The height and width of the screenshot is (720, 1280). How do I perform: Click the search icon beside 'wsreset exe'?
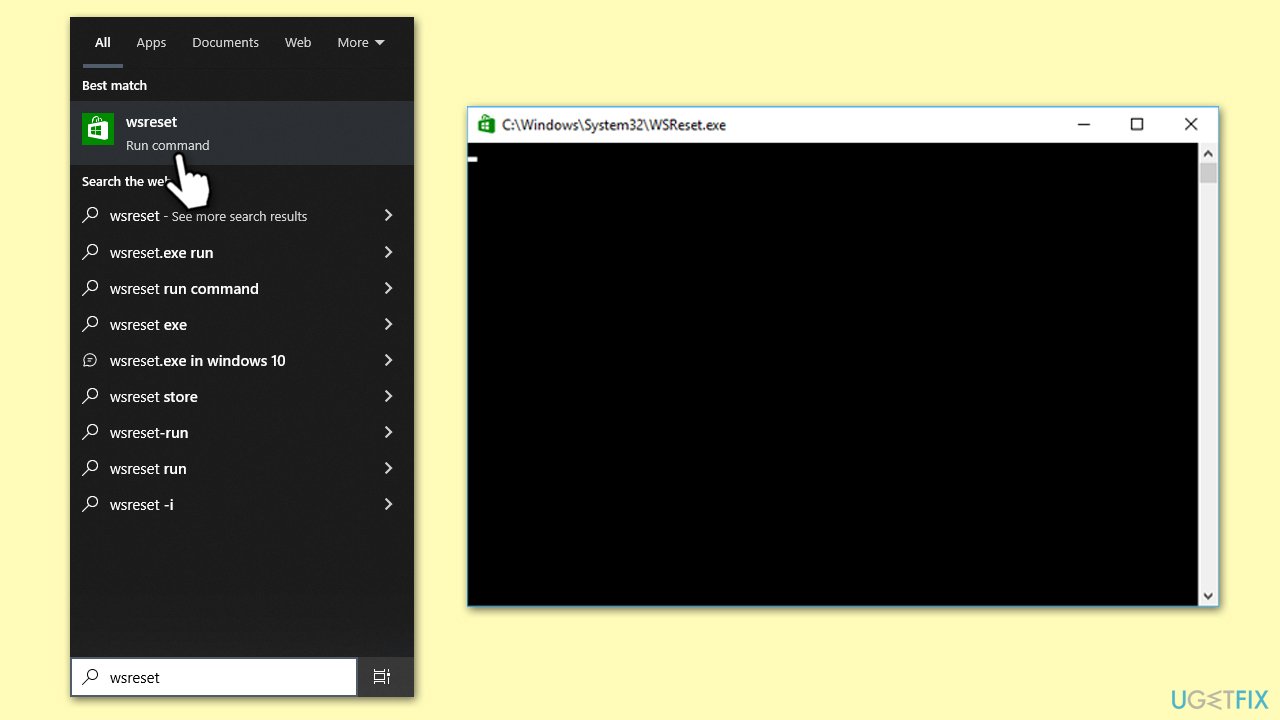tap(91, 324)
